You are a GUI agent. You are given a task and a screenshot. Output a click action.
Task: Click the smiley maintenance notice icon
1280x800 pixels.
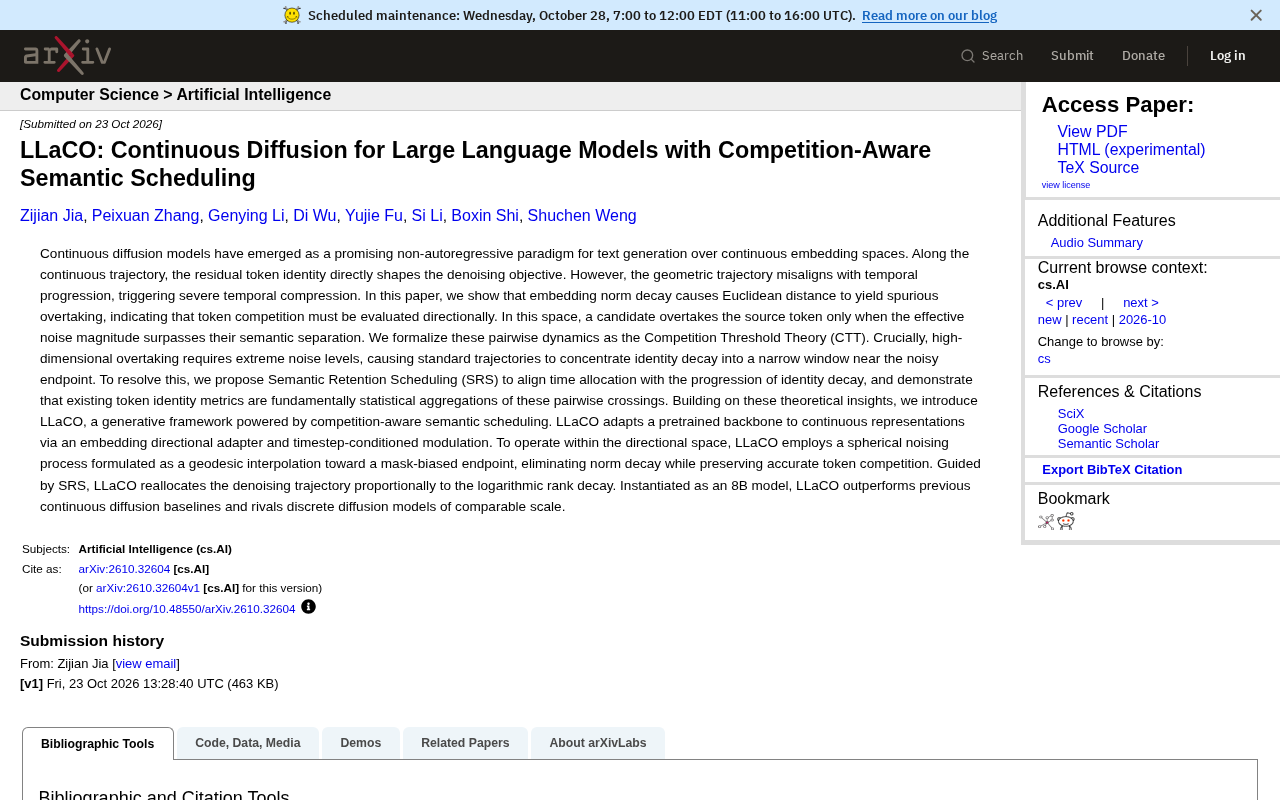coord(292,15)
